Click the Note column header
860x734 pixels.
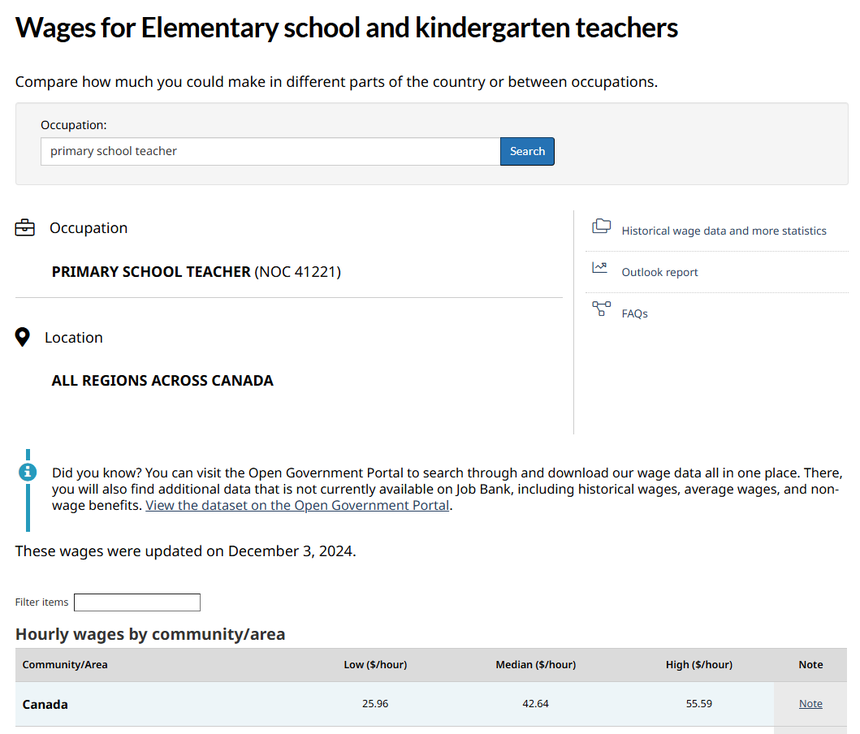811,665
